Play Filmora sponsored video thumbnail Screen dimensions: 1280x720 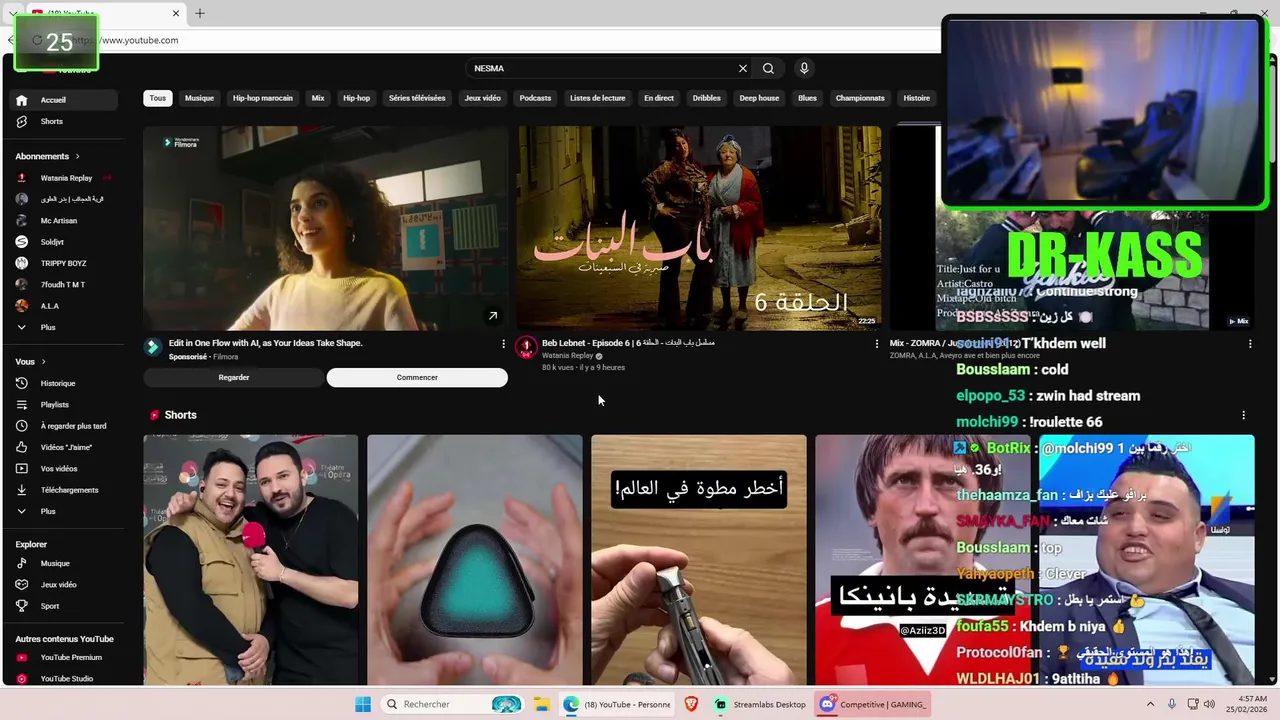click(x=326, y=228)
